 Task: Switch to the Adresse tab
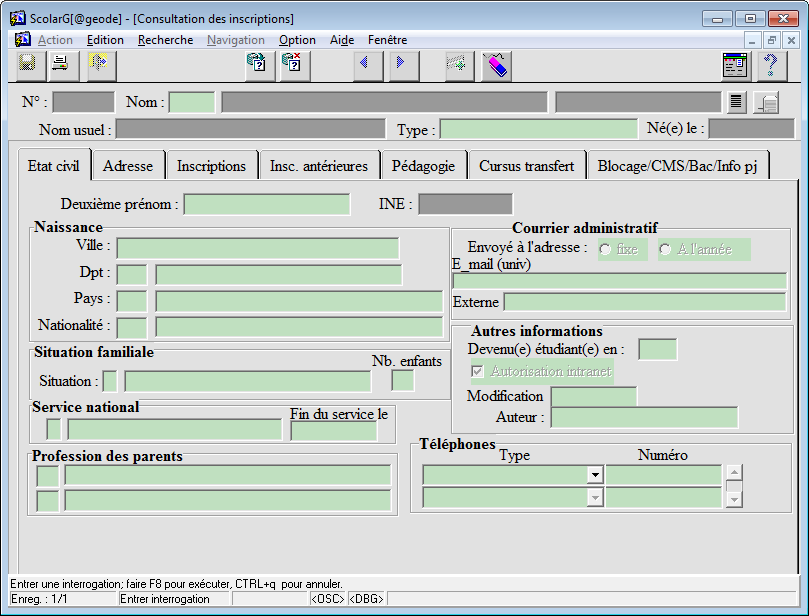(128, 165)
